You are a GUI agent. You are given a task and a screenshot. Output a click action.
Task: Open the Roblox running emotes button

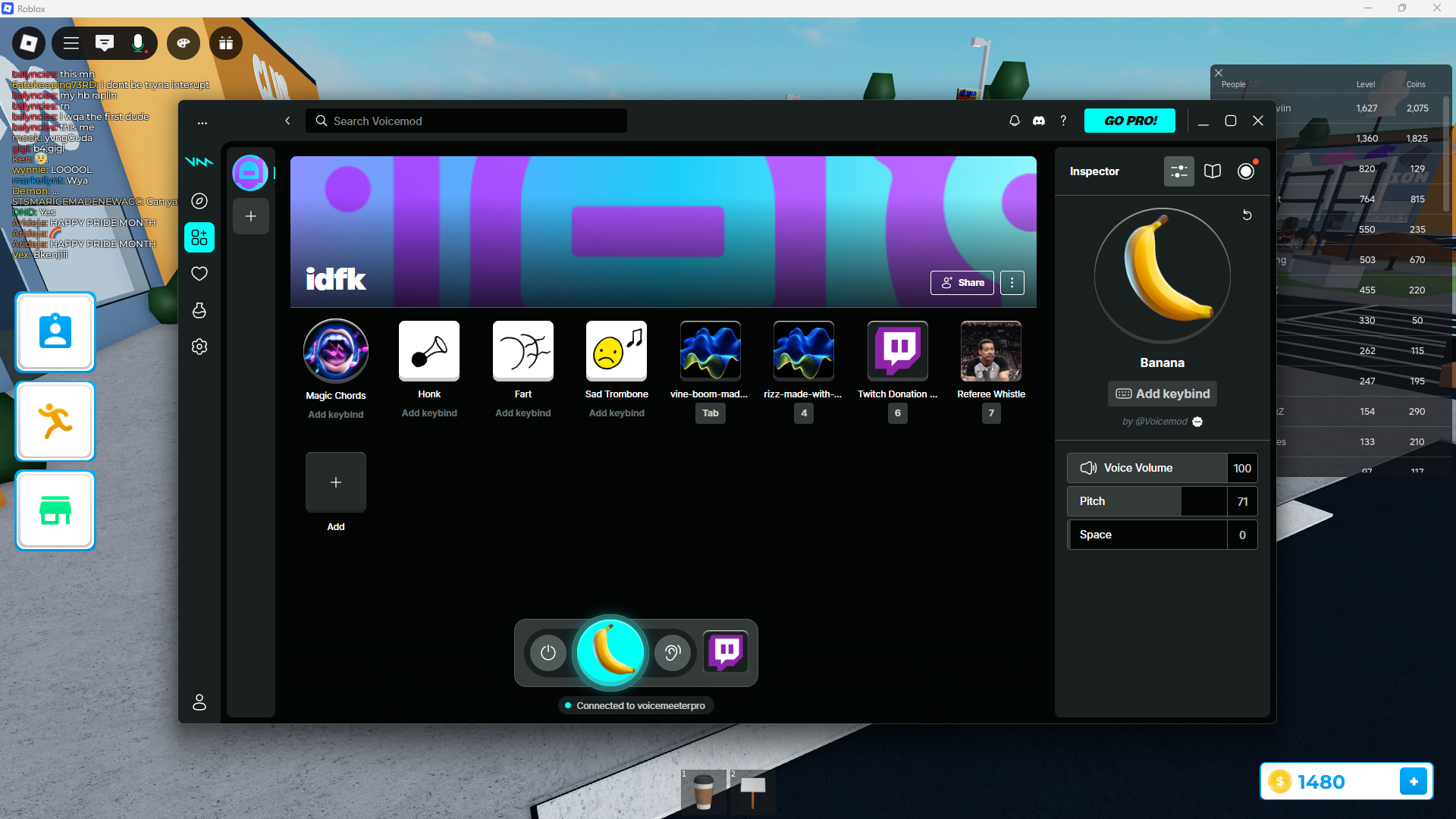55,422
